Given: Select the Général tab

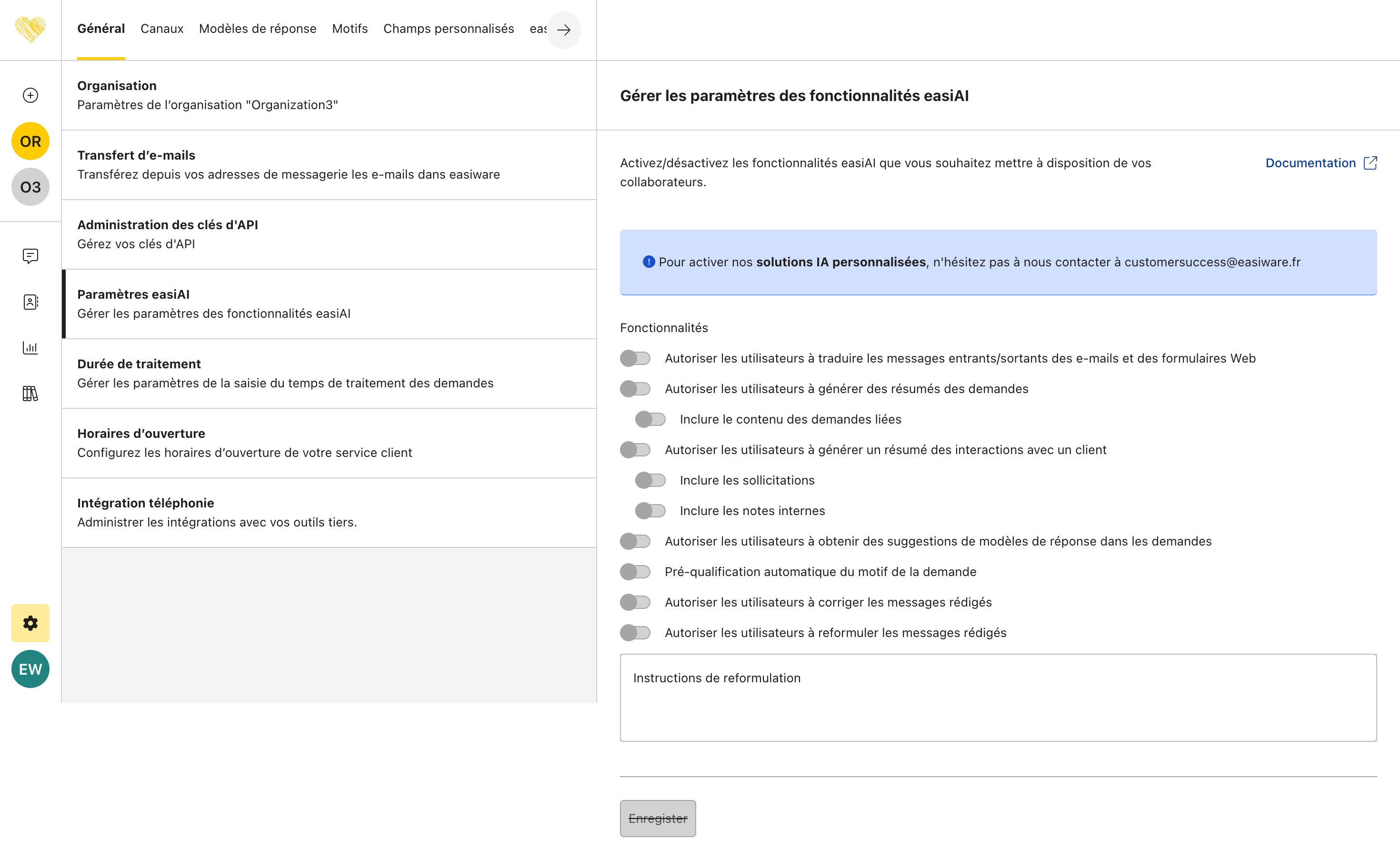Looking at the screenshot, I should click(101, 29).
